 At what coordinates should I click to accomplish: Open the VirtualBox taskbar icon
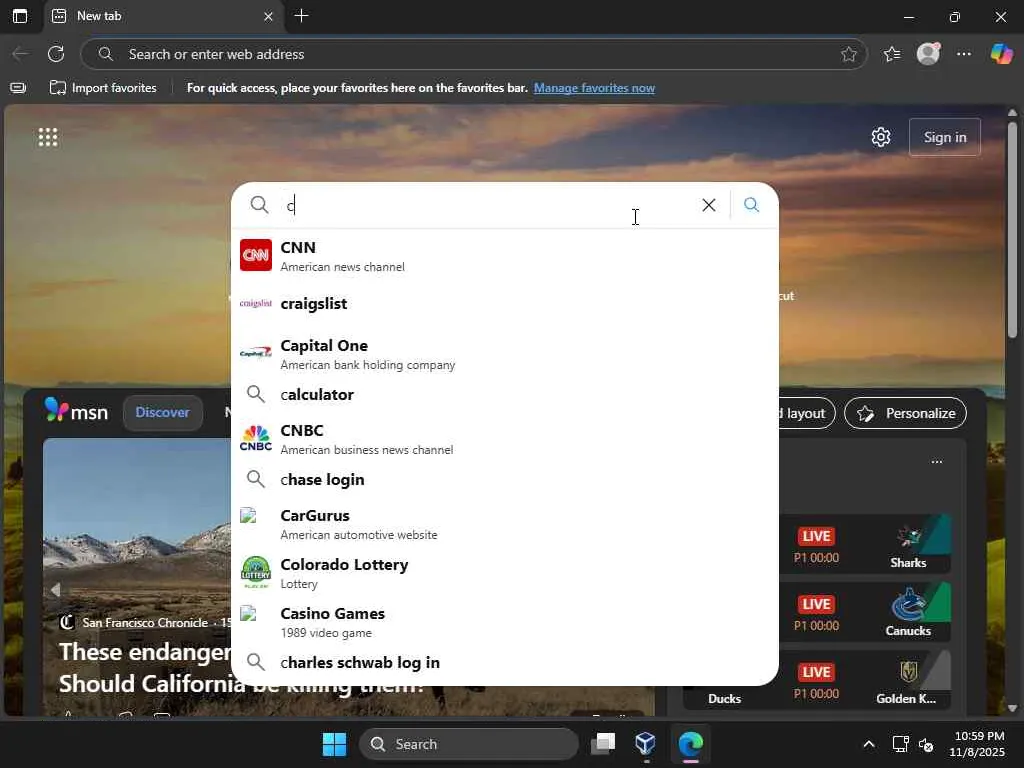pyautogui.click(x=645, y=744)
